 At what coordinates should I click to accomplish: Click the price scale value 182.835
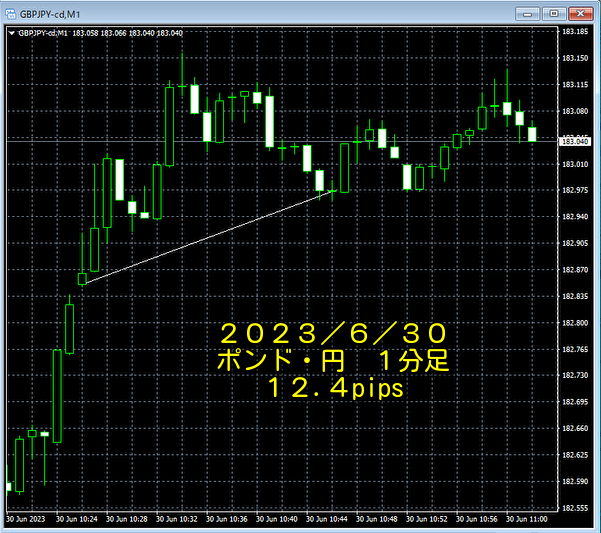pyautogui.click(x=575, y=297)
